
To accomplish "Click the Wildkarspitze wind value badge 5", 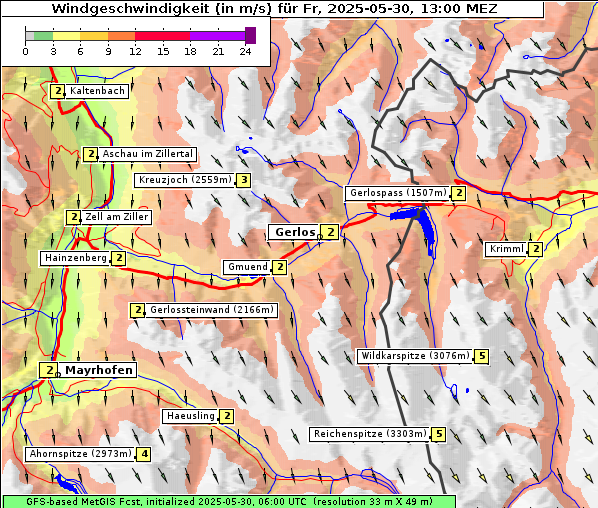I will [482, 356].
